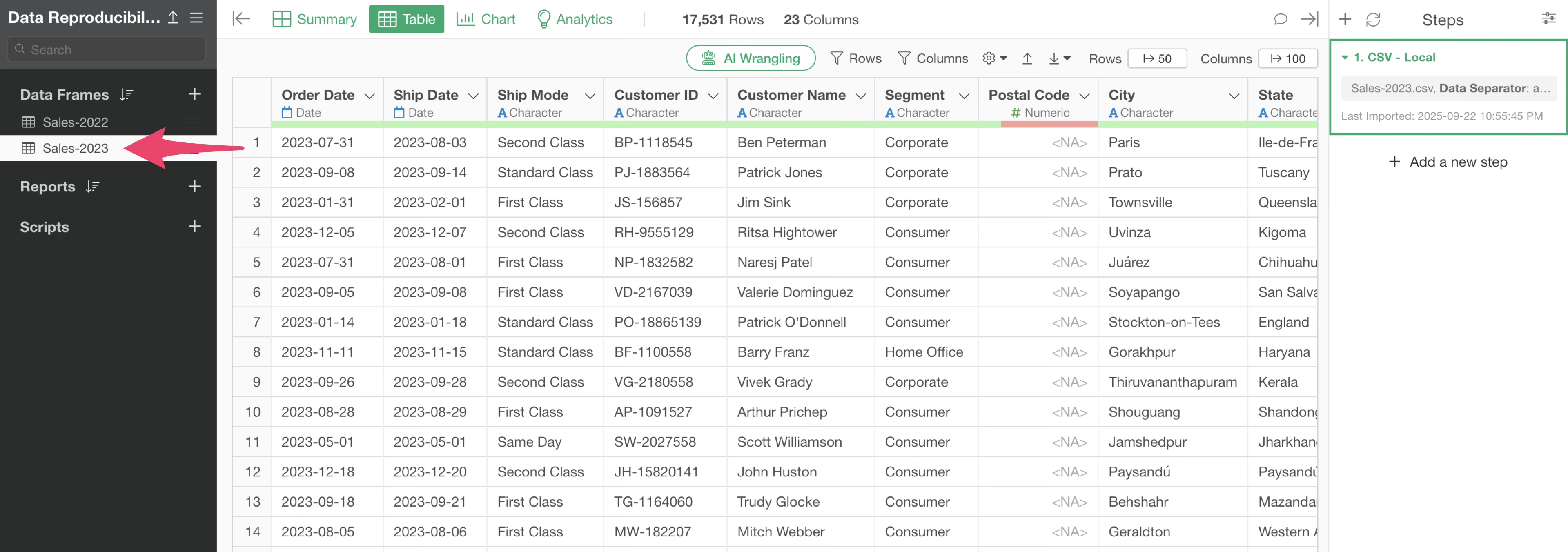Click Add a new step
The width and height of the screenshot is (1568, 552).
(x=1448, y=162)
